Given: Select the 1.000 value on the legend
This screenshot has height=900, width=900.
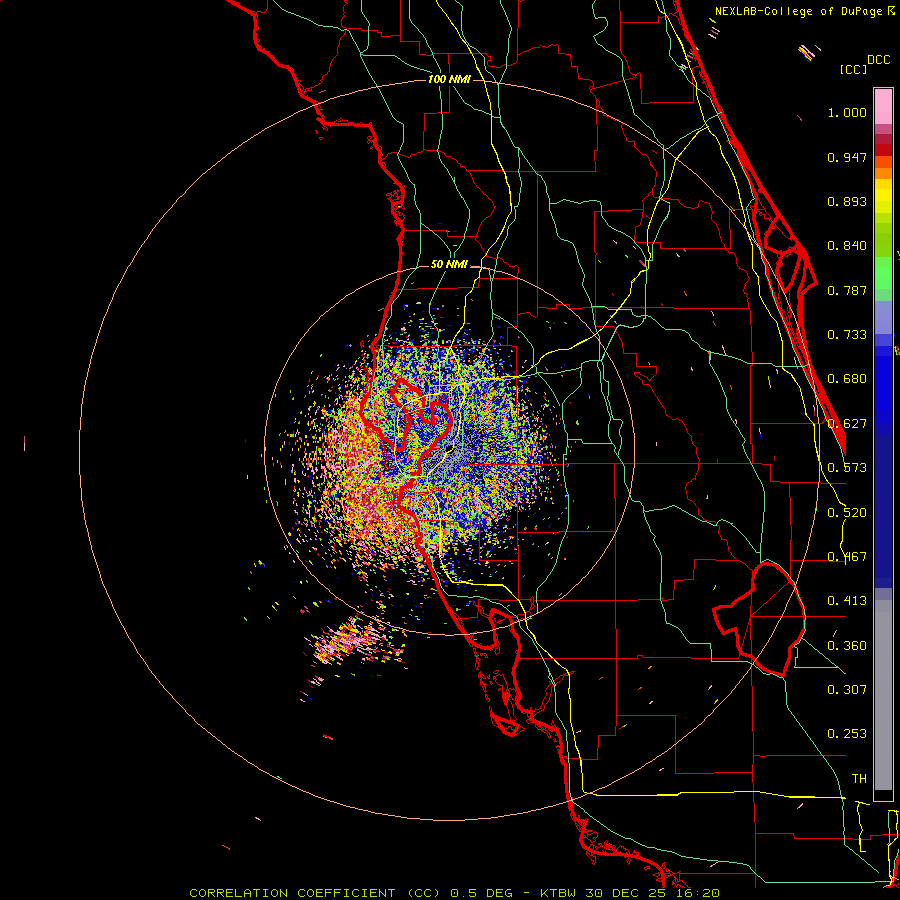Looking at the screenshot, I should click(847, 112).
